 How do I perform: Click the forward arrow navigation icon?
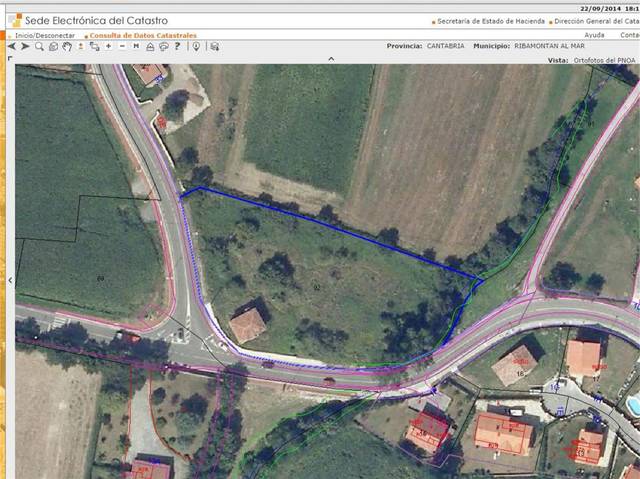(25, 46)
